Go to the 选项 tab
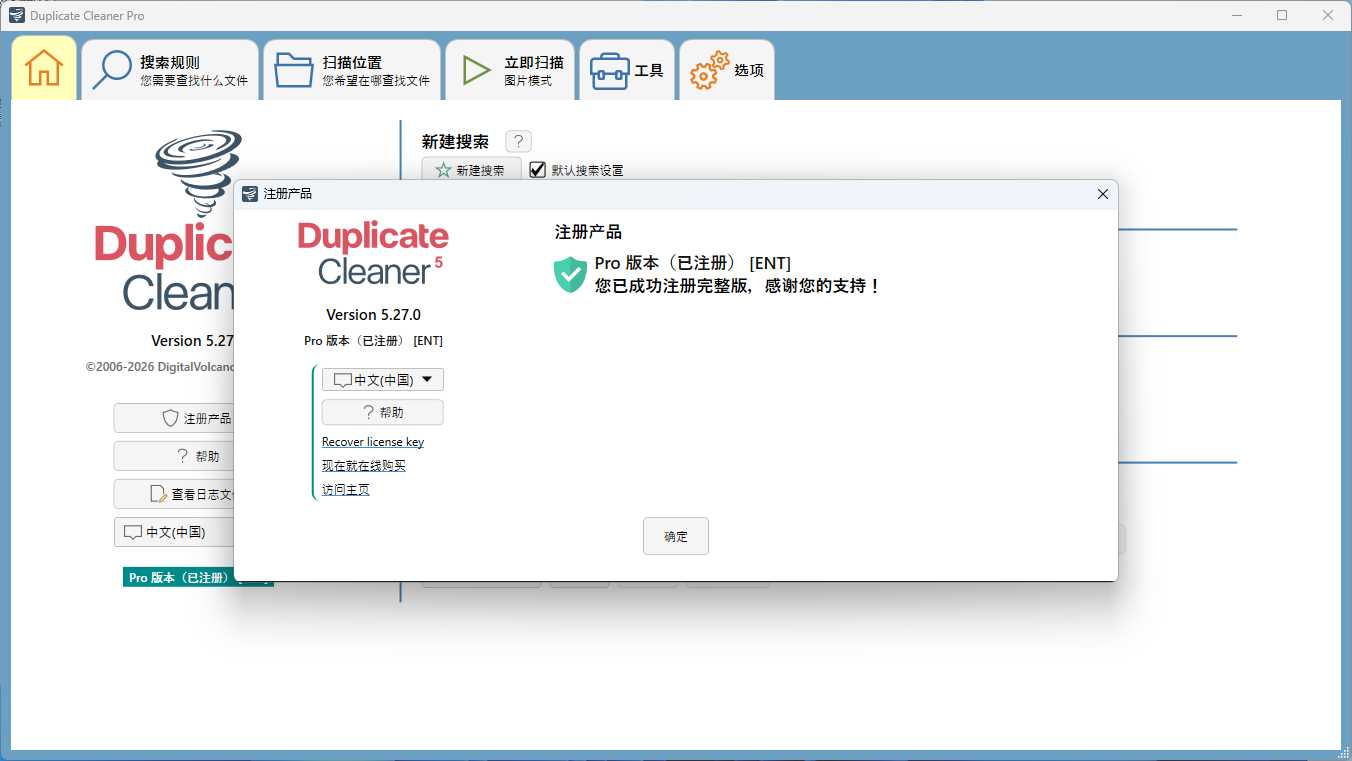 727,70
